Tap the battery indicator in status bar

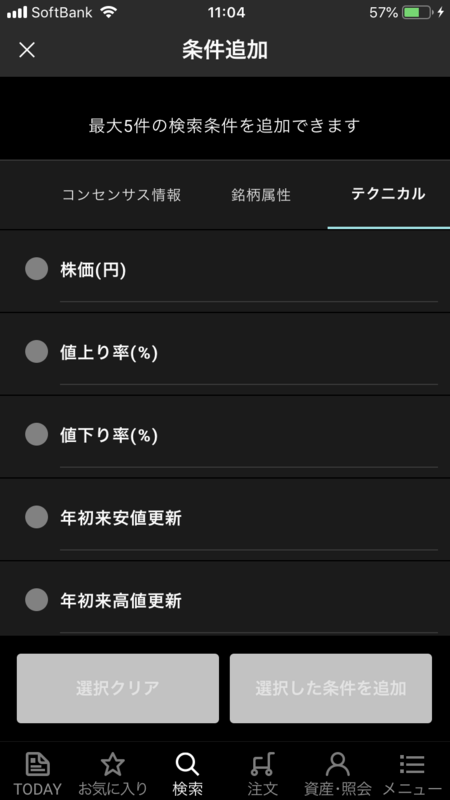417,12
